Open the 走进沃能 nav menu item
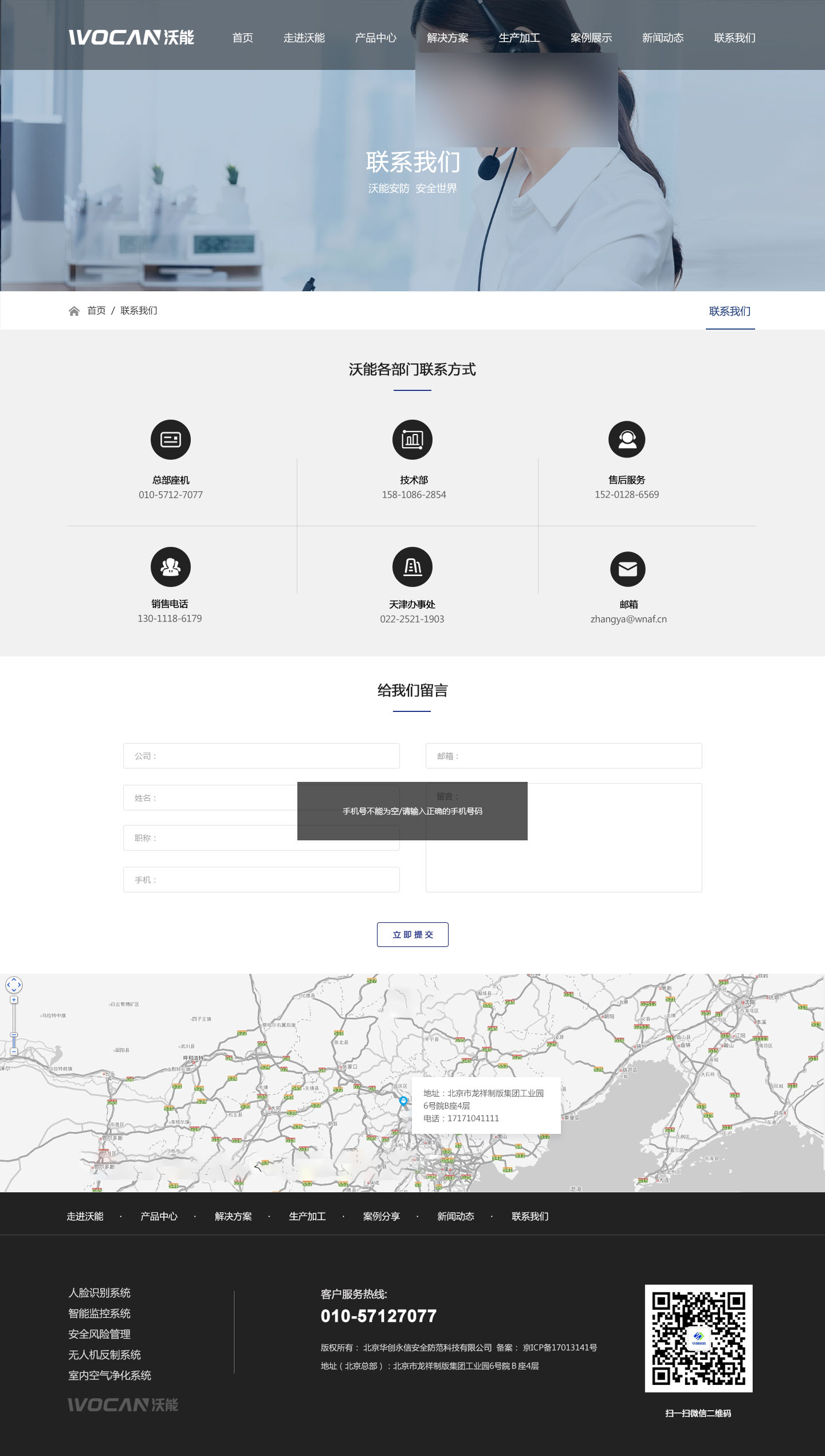The width and height of the screenshot is (825, 1456). click(304, 38)
